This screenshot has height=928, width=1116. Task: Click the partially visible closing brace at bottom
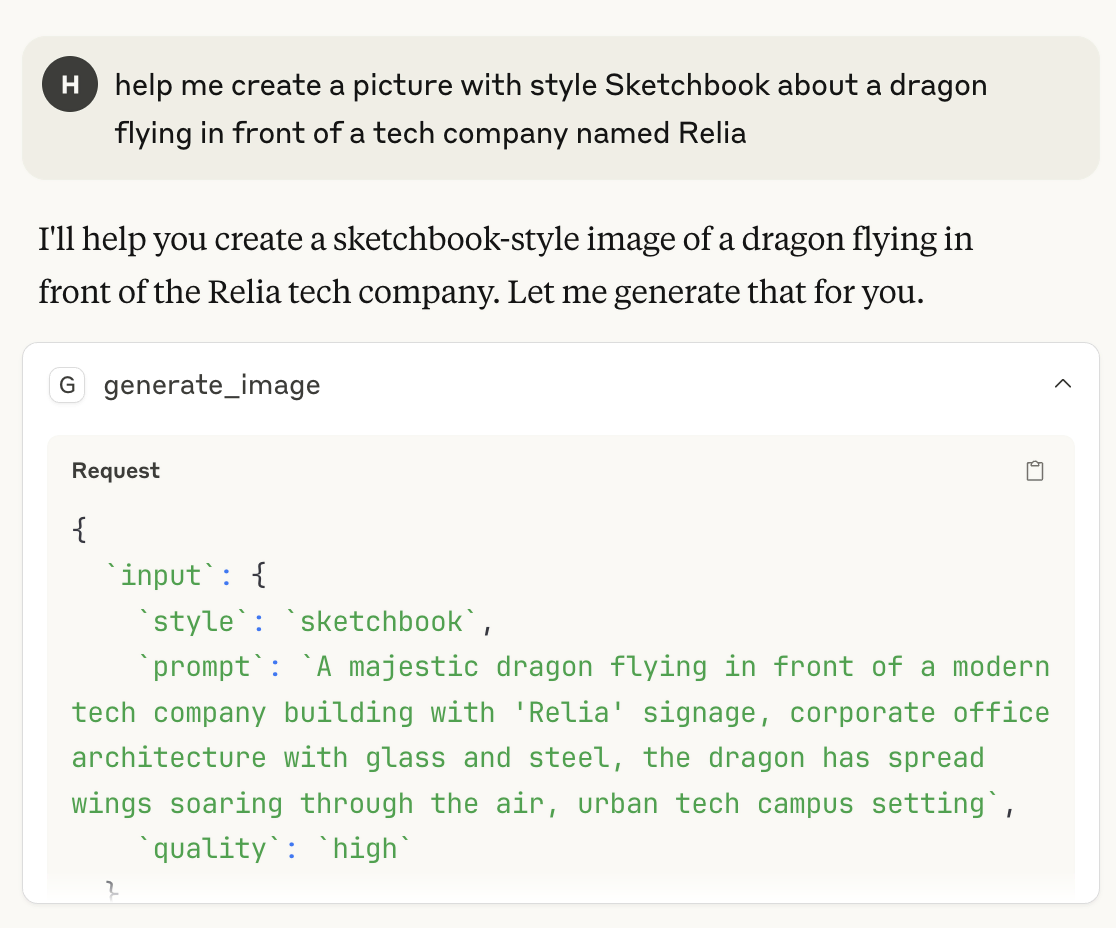click(x=112, y=889)
